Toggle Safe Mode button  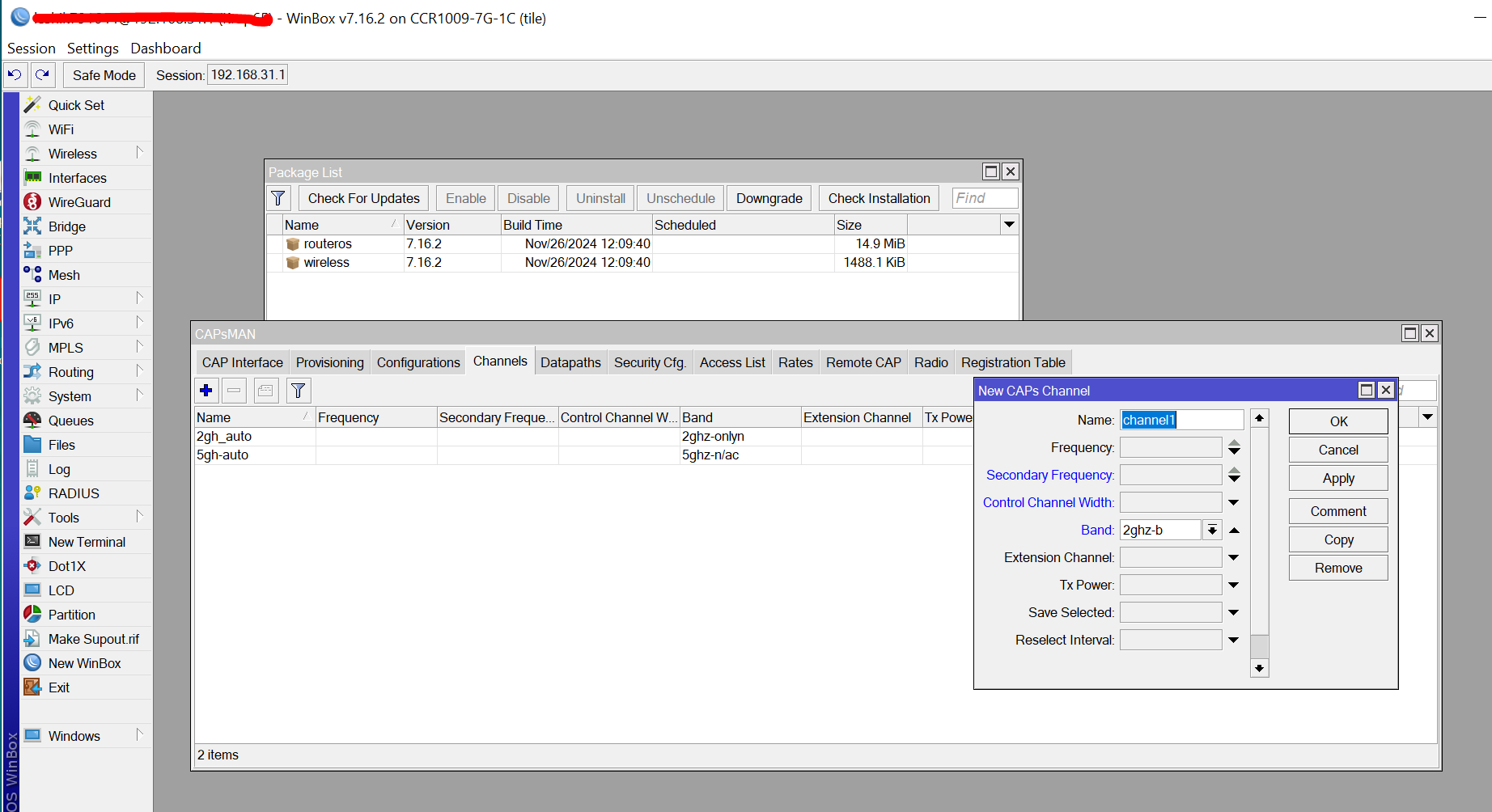pyautogui.click(x=104, y=75)
